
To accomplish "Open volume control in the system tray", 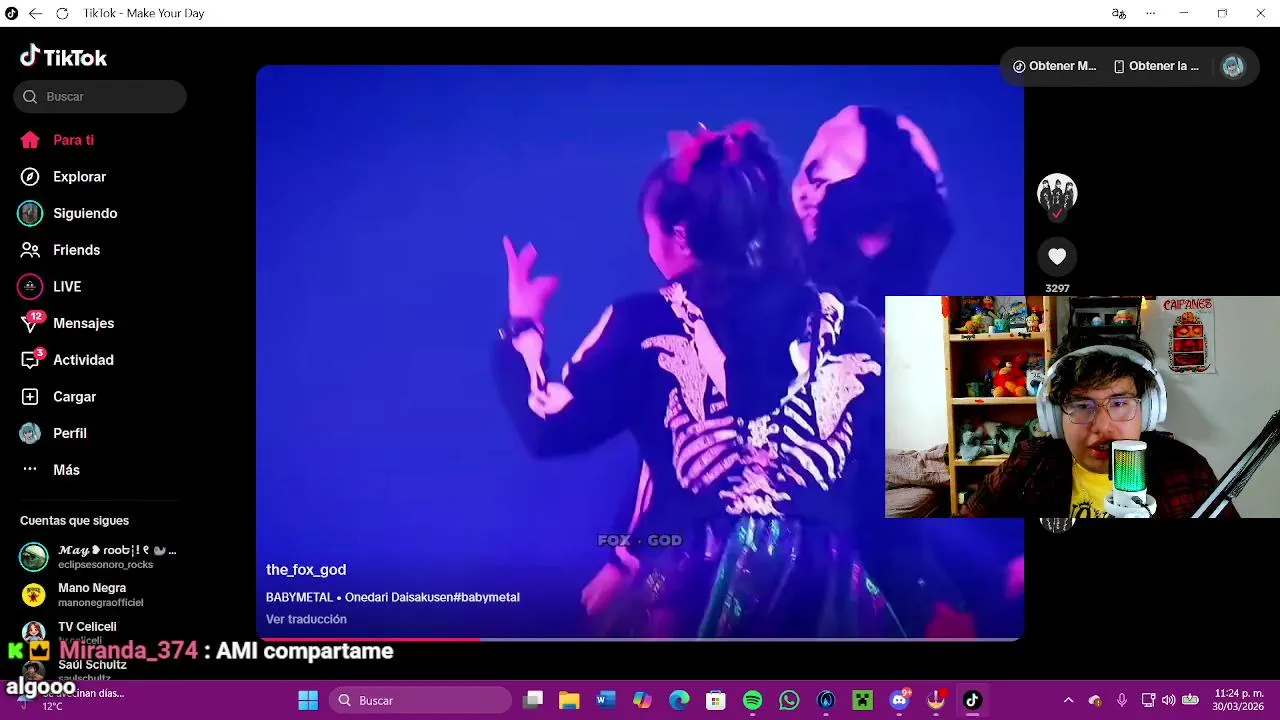I will pos(1168,700).
